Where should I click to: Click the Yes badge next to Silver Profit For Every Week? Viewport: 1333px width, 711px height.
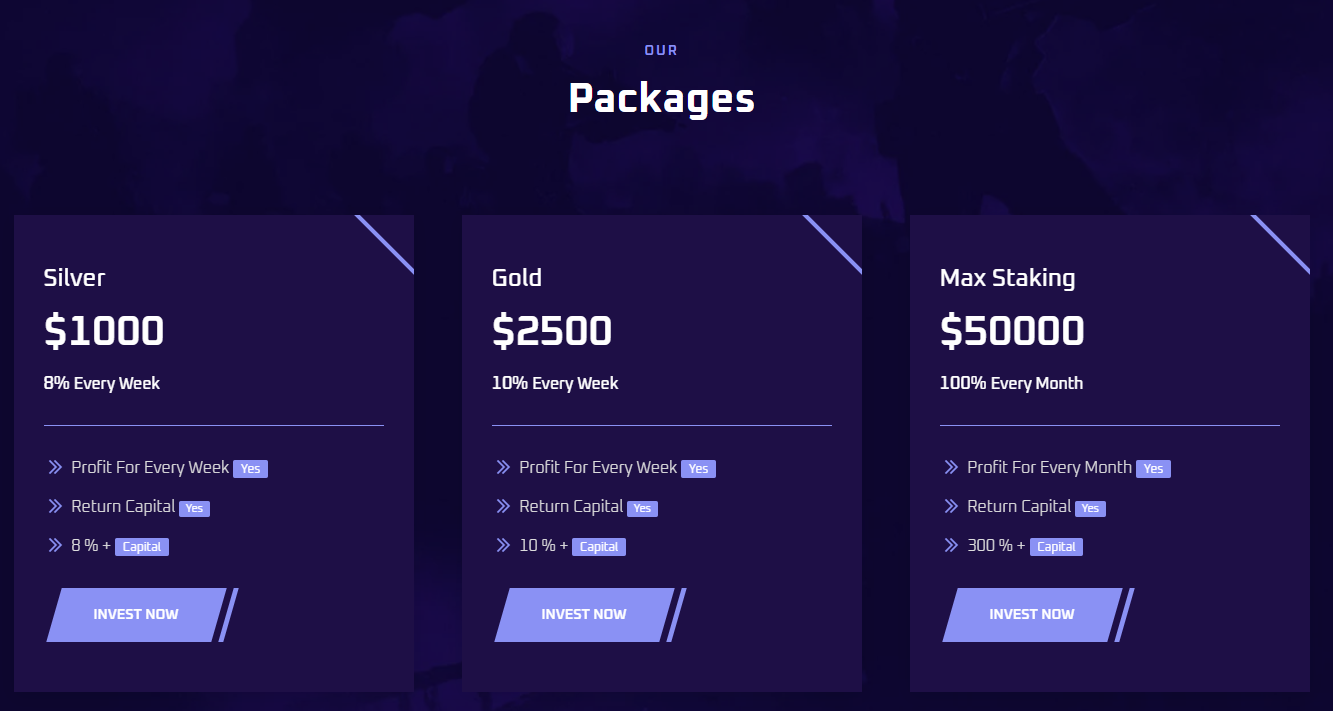250,468
